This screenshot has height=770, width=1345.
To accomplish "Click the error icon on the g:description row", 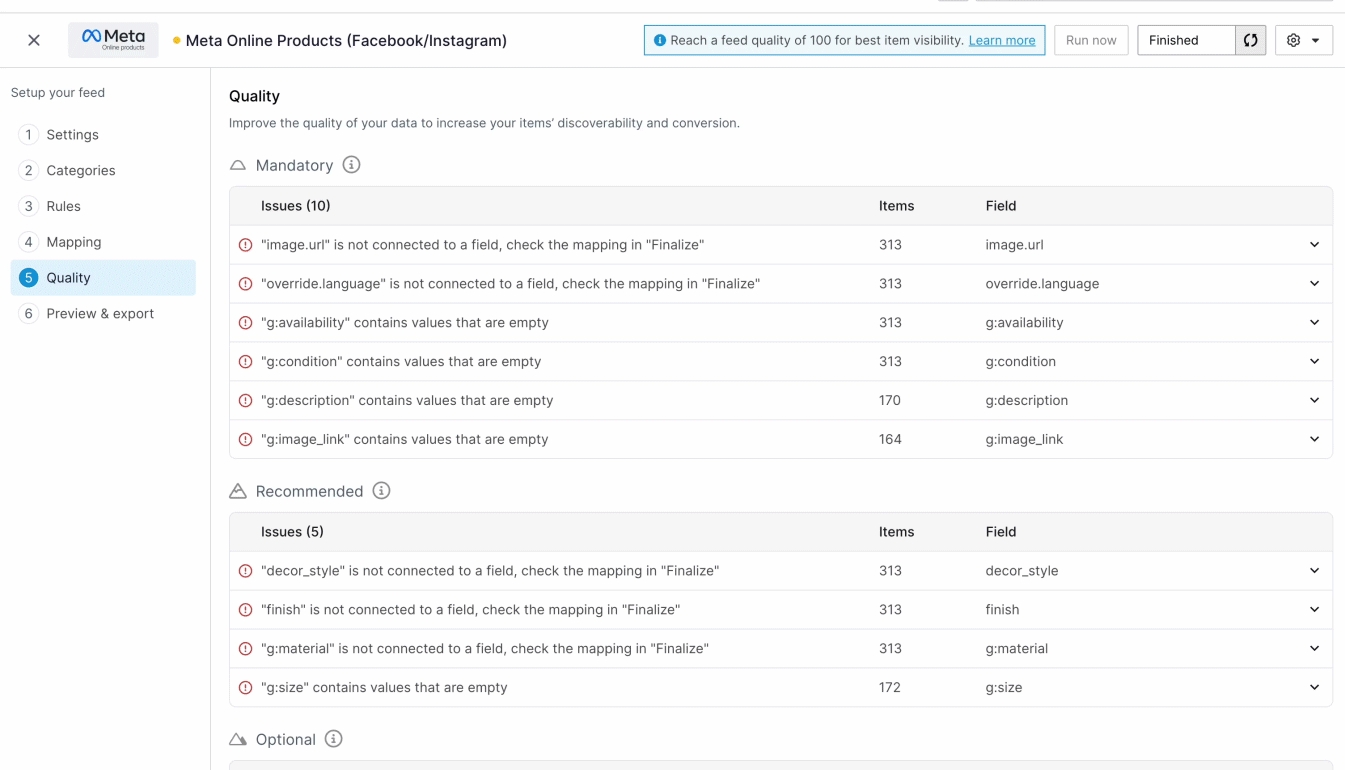I will point(245,400).
